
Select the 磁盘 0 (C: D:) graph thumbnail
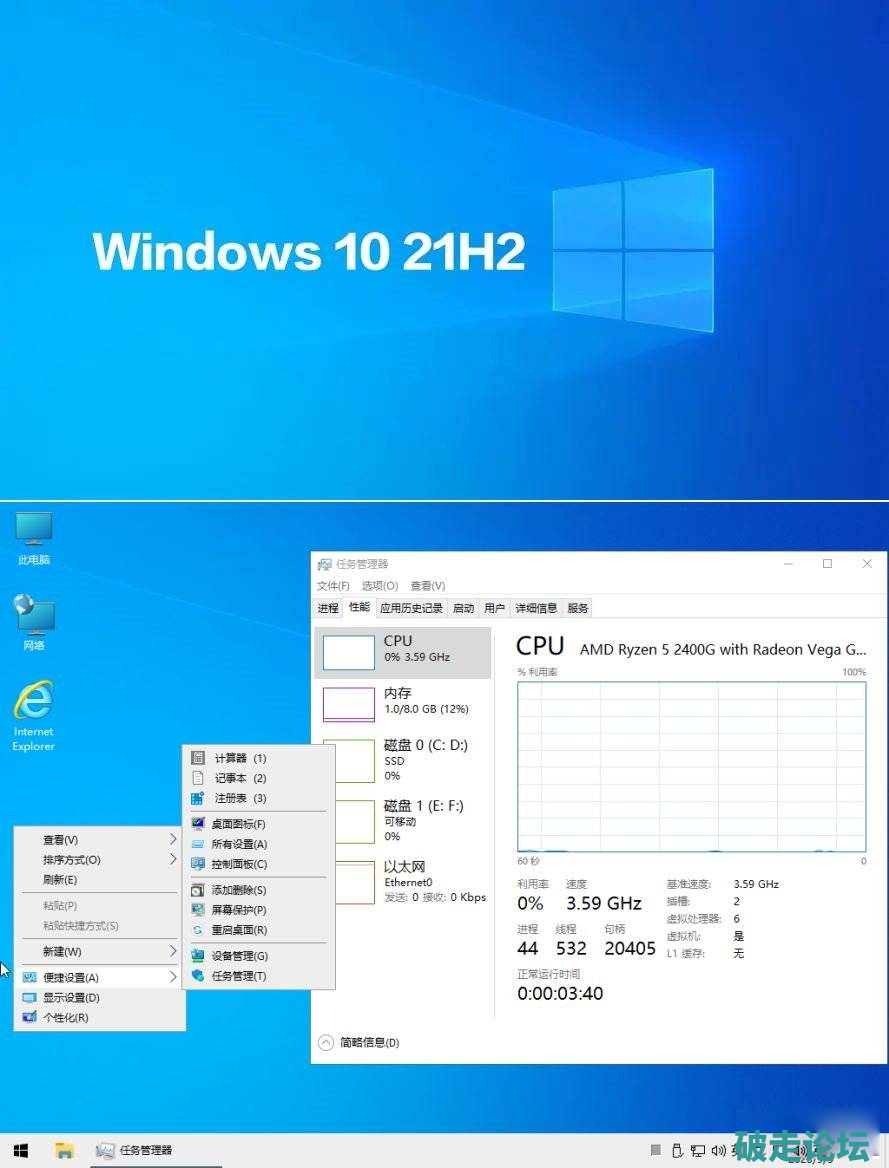click(402, 760)
